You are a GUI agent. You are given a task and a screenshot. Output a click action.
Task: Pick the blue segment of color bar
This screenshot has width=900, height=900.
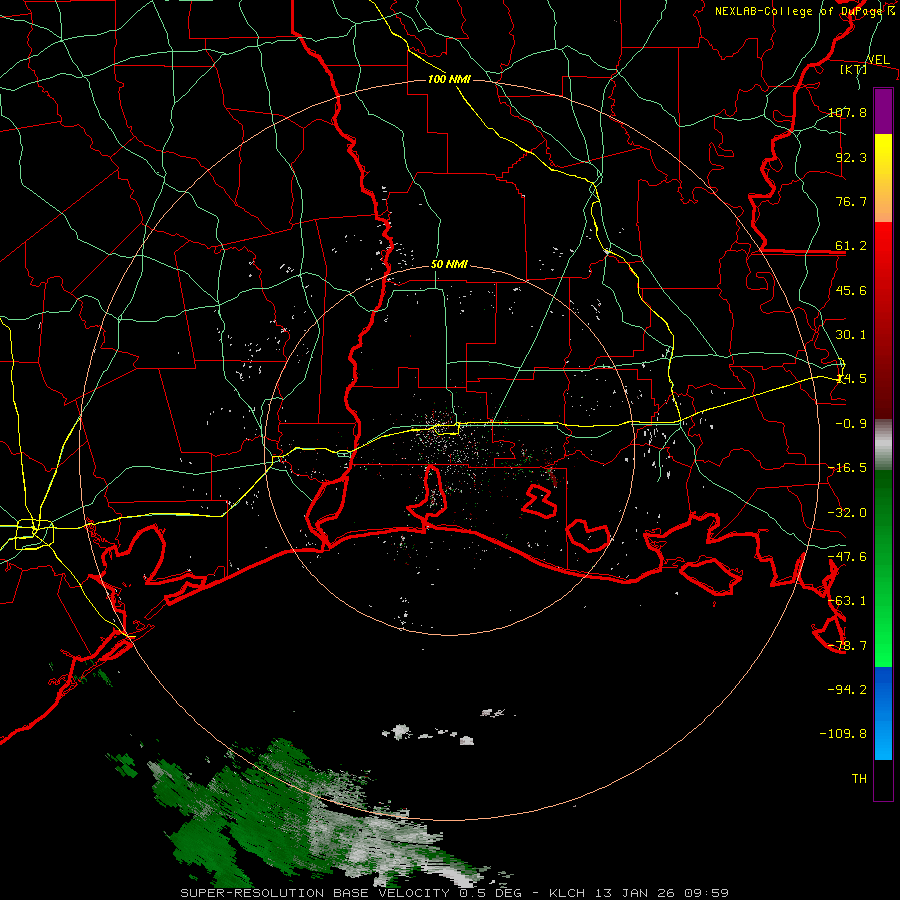coord(883,713)
